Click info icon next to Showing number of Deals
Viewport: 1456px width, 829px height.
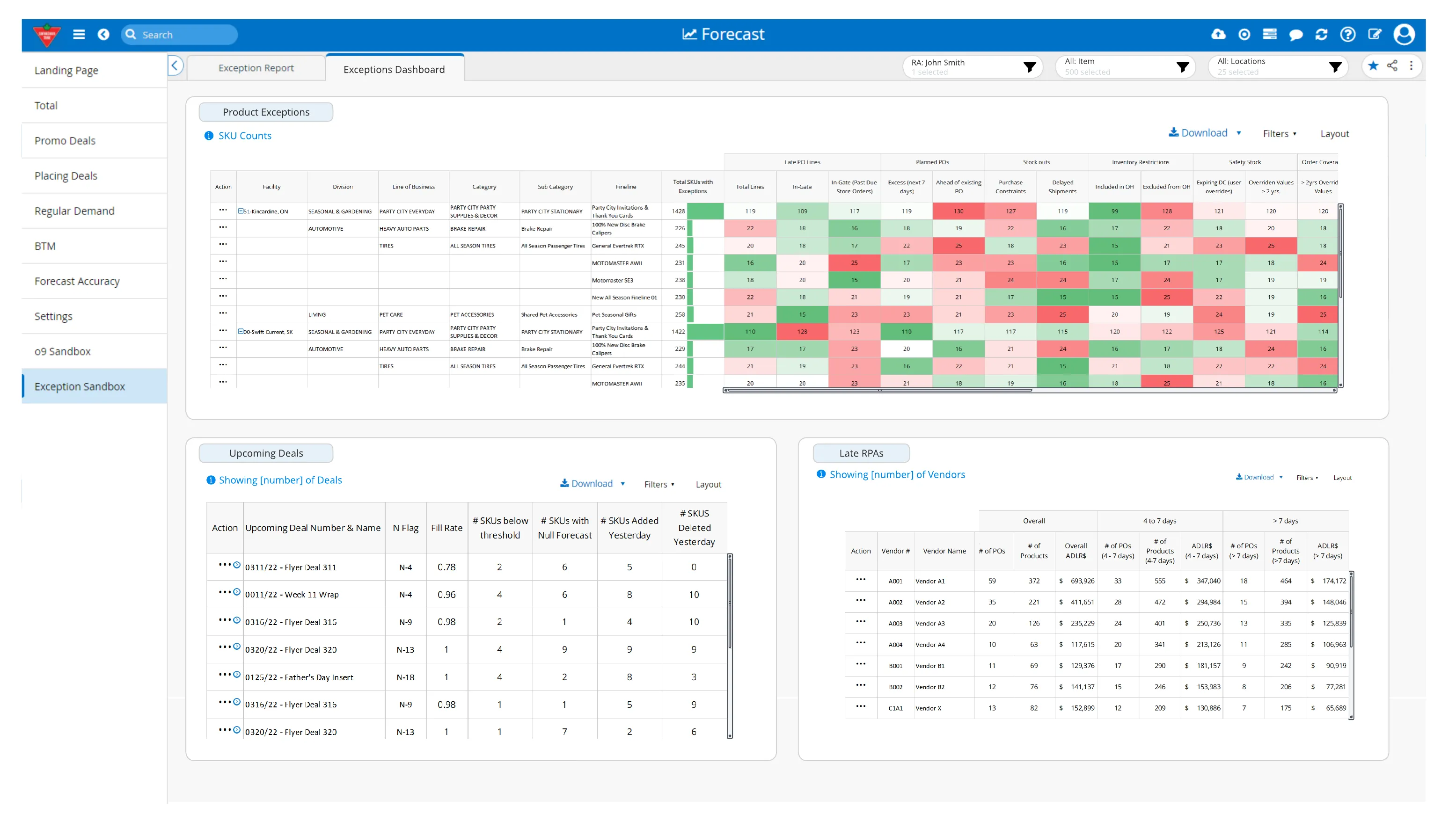point(211,480)
